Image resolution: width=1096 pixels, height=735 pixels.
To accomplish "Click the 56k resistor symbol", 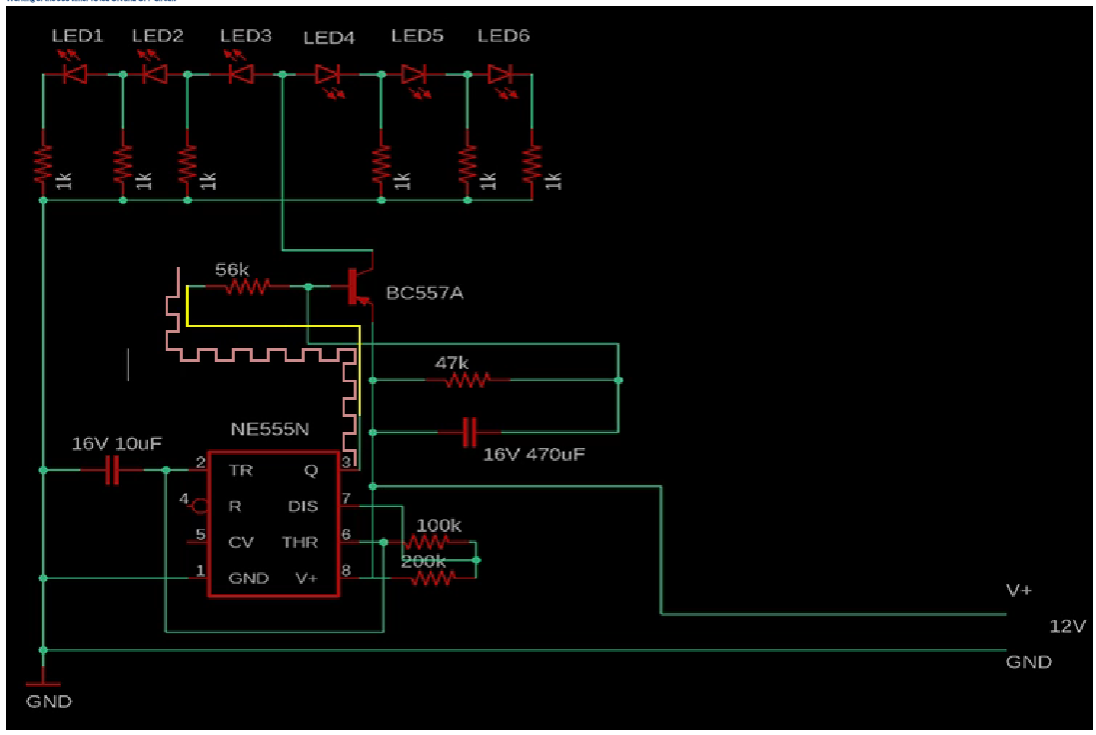I will pos(246,287).
